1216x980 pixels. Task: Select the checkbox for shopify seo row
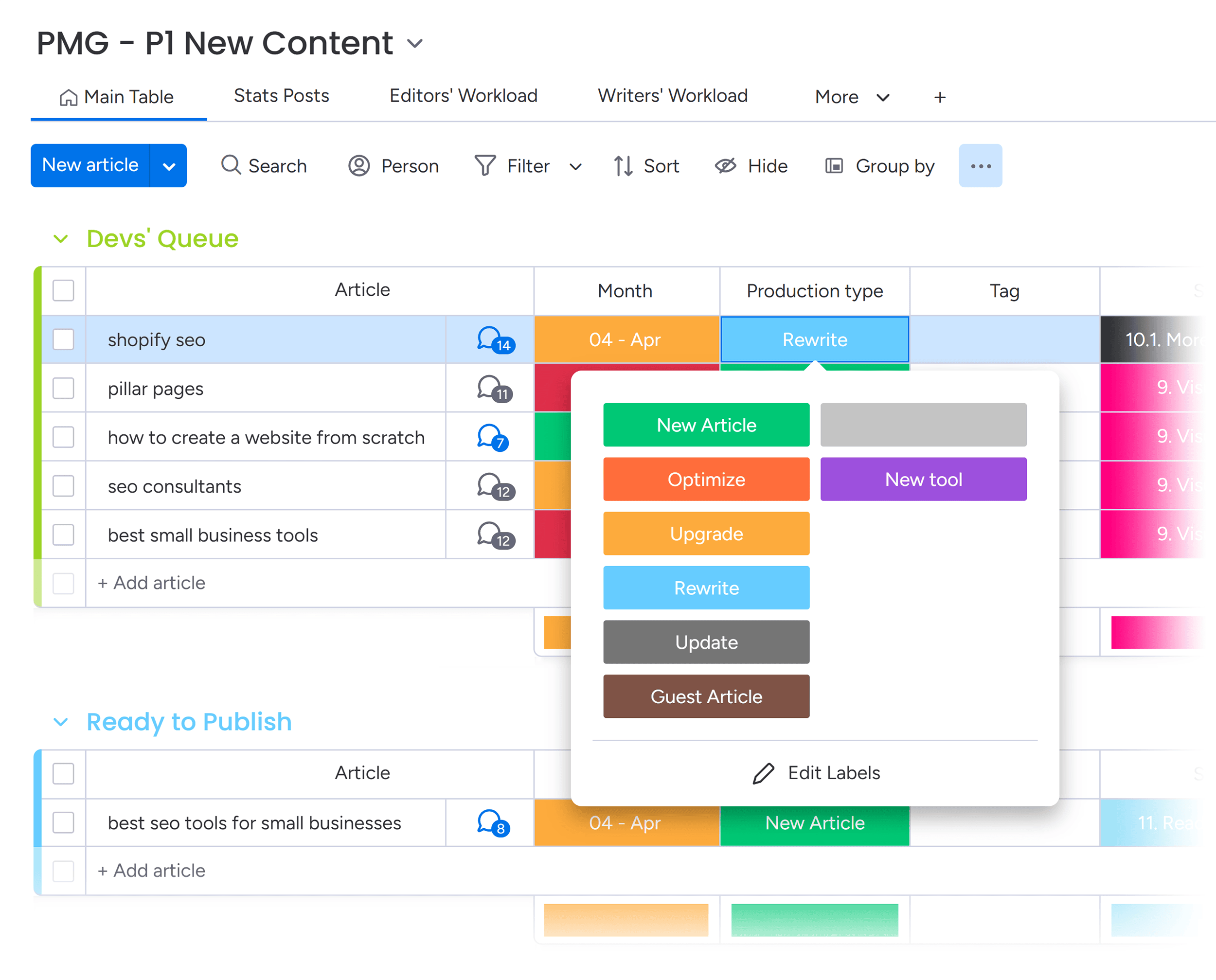[63, 339]
